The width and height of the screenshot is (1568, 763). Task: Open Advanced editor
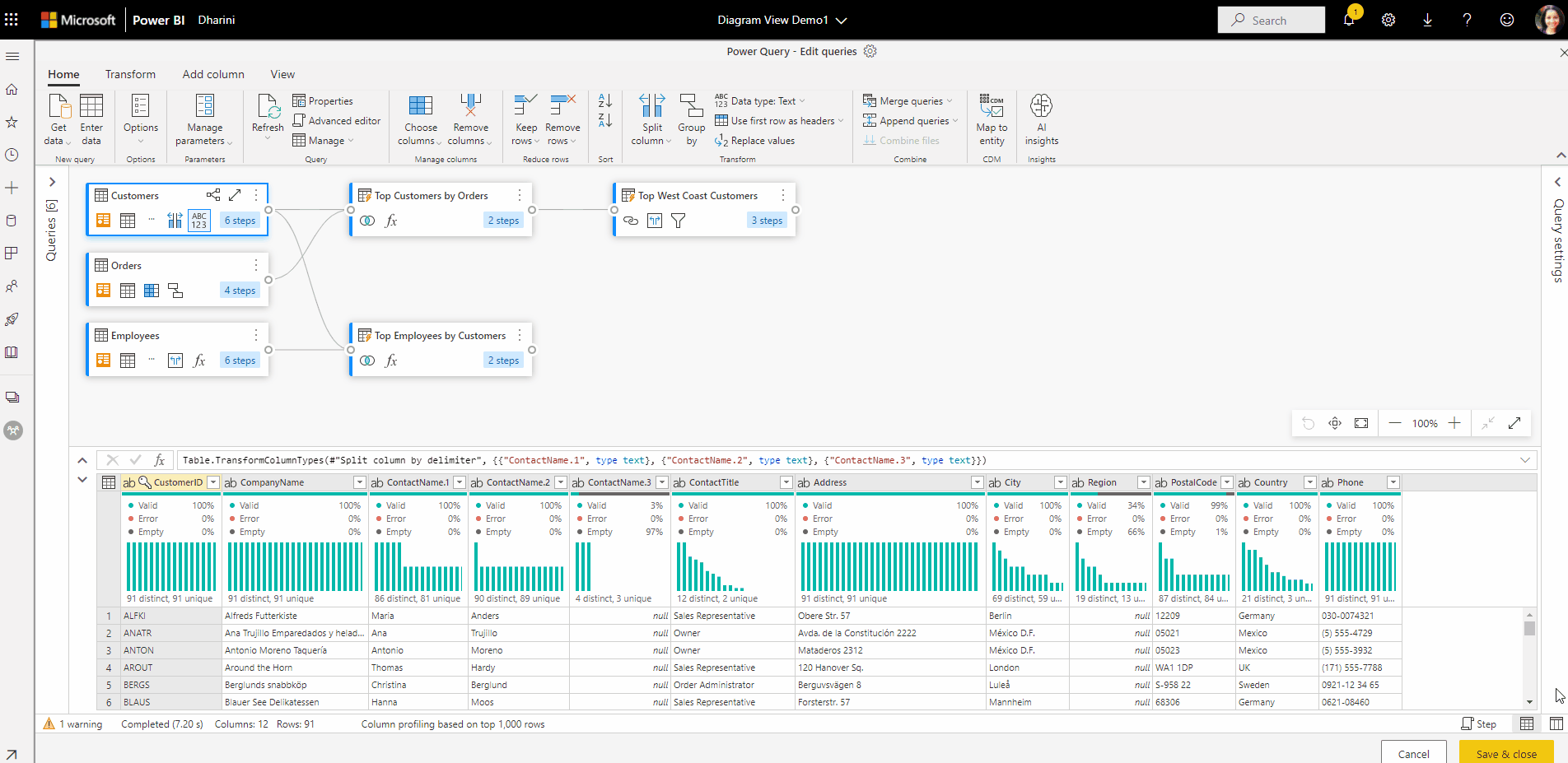[337, 121]
